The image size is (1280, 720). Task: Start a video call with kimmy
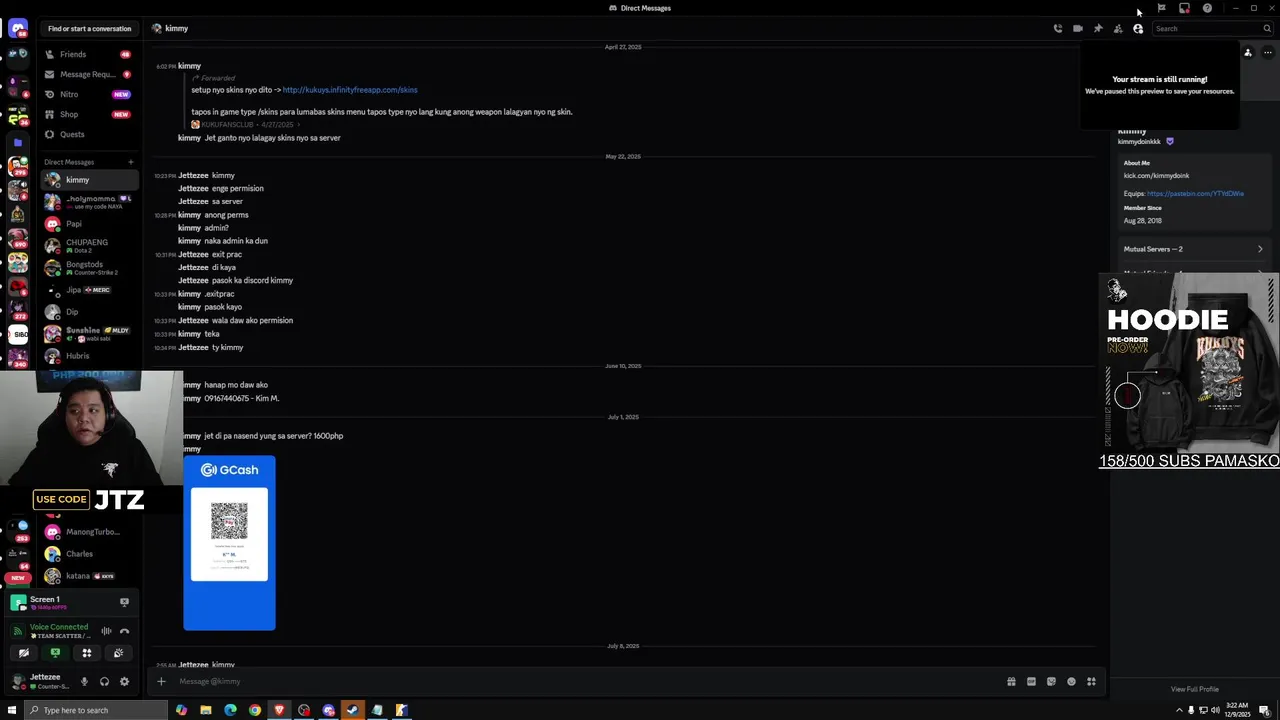[1078, 29]
